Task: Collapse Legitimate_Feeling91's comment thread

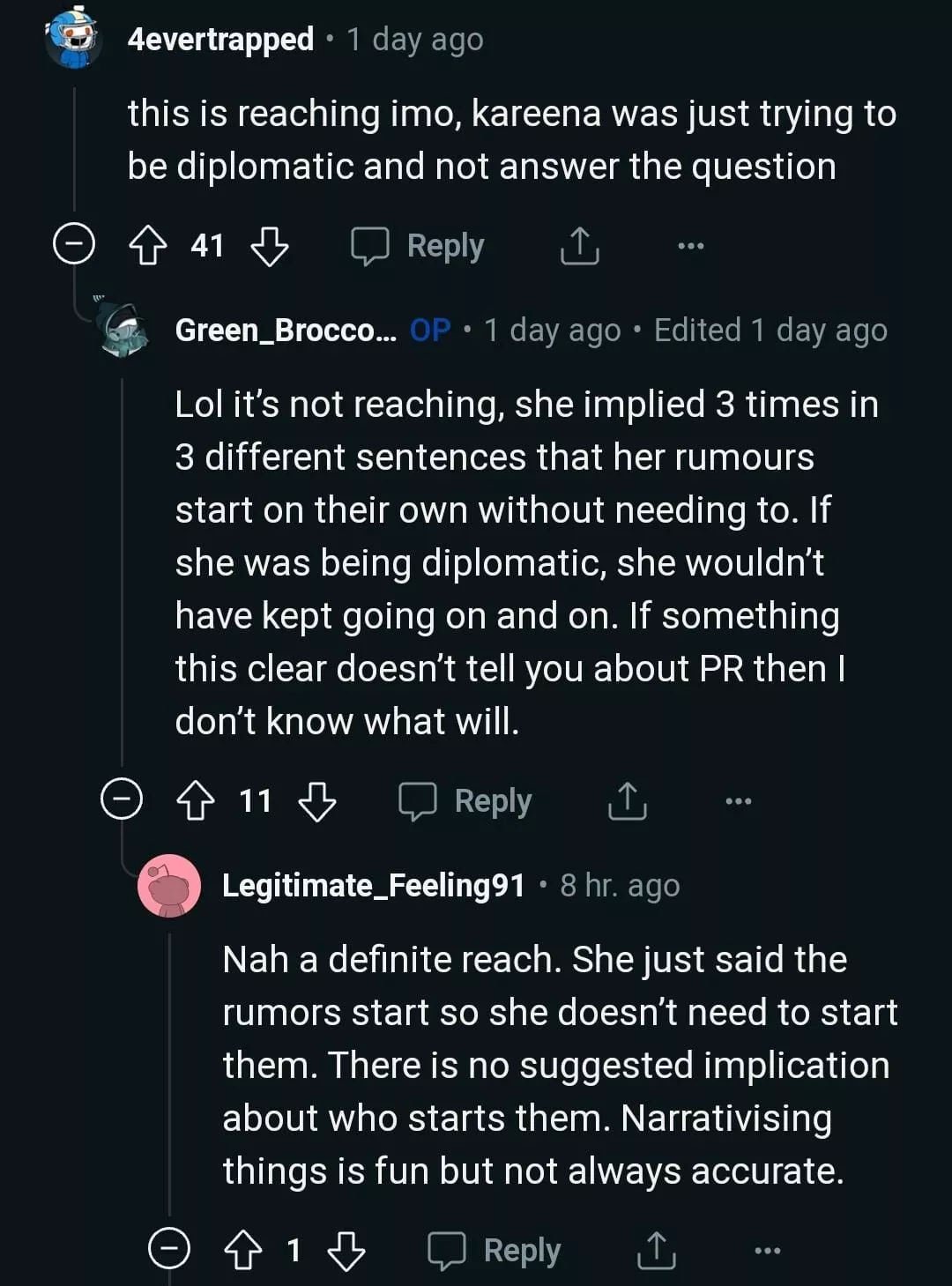Action: (x=168, y=1248)
